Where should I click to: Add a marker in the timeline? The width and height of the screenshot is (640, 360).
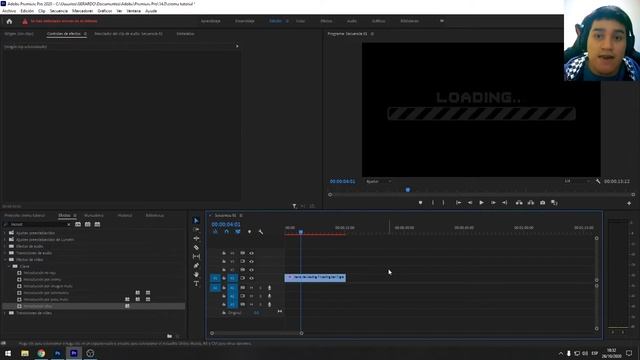click(249, 232)
